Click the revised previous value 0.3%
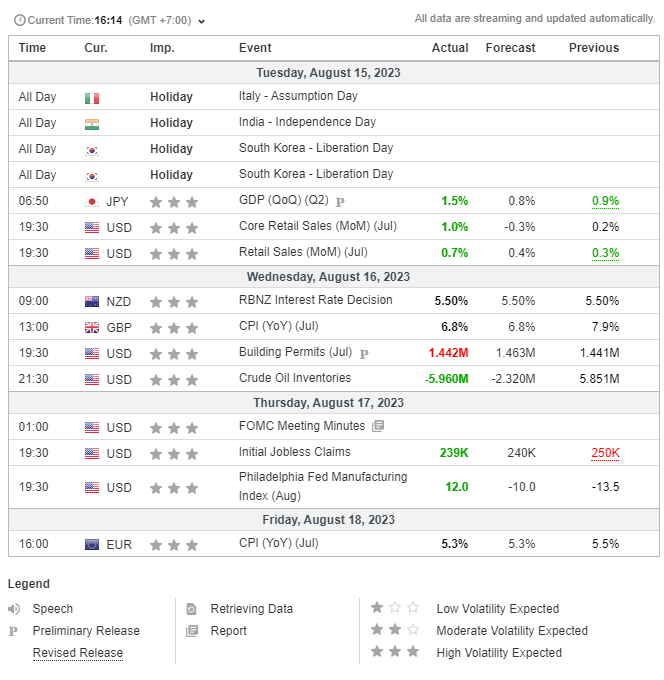The width and height of the screenshot is (664, 680). [605, 253]
